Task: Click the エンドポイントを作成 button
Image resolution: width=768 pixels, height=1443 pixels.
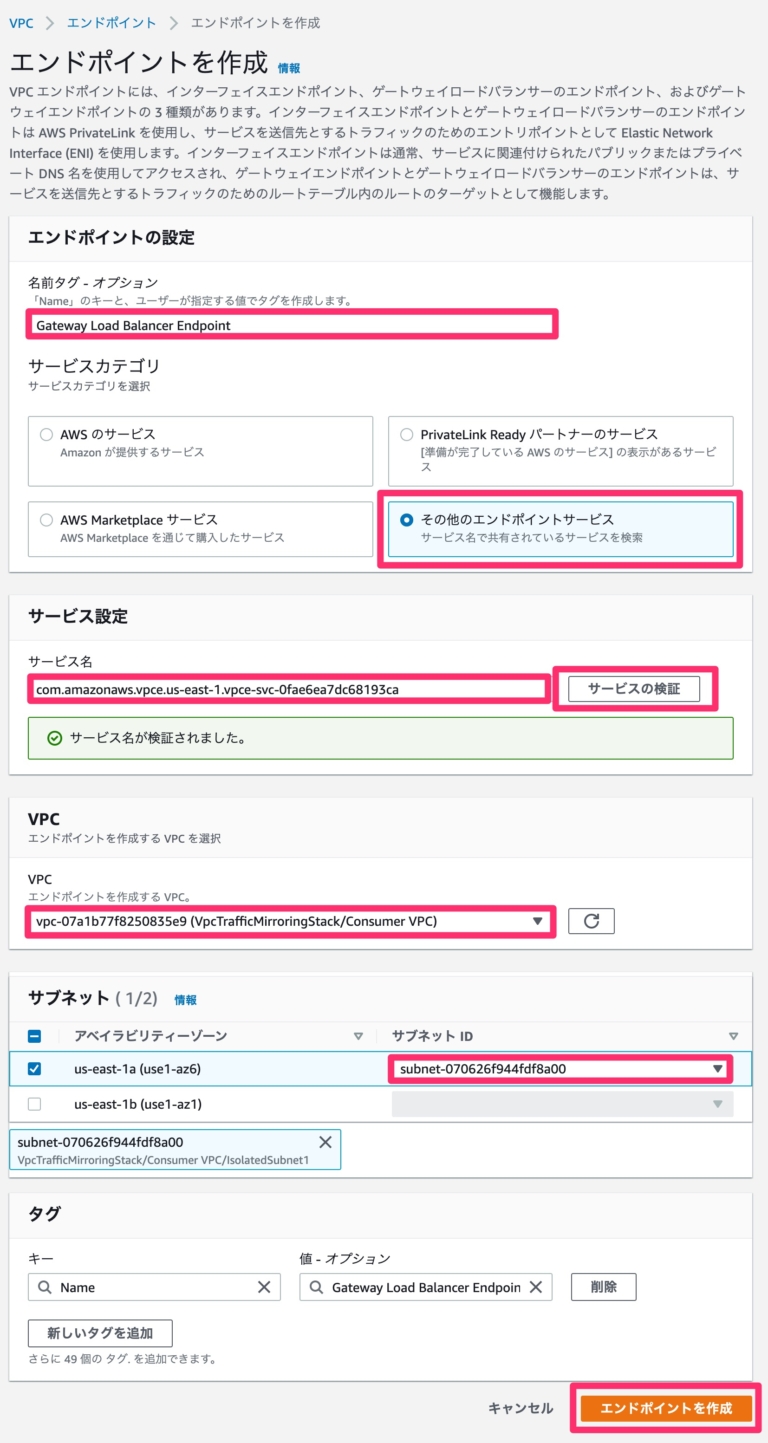Action: click(x=665, y=1406)
